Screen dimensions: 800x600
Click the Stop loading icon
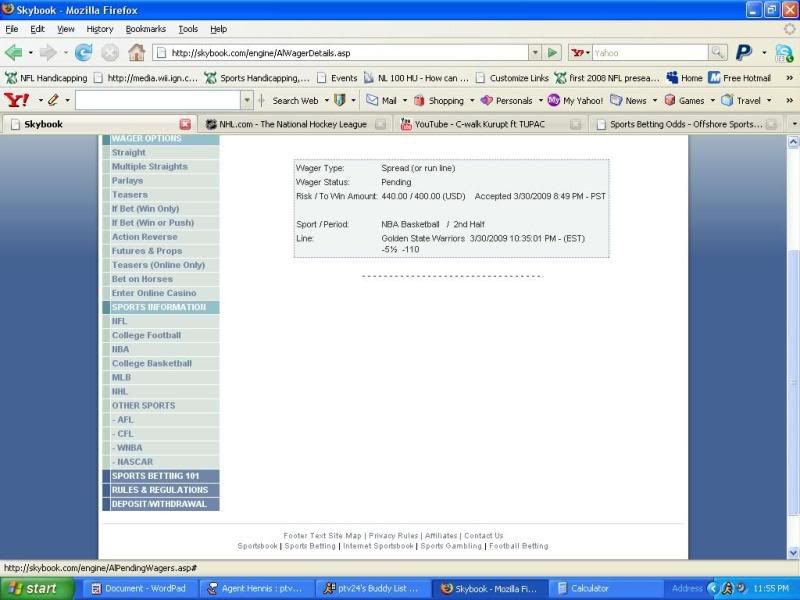click(109, 53)
